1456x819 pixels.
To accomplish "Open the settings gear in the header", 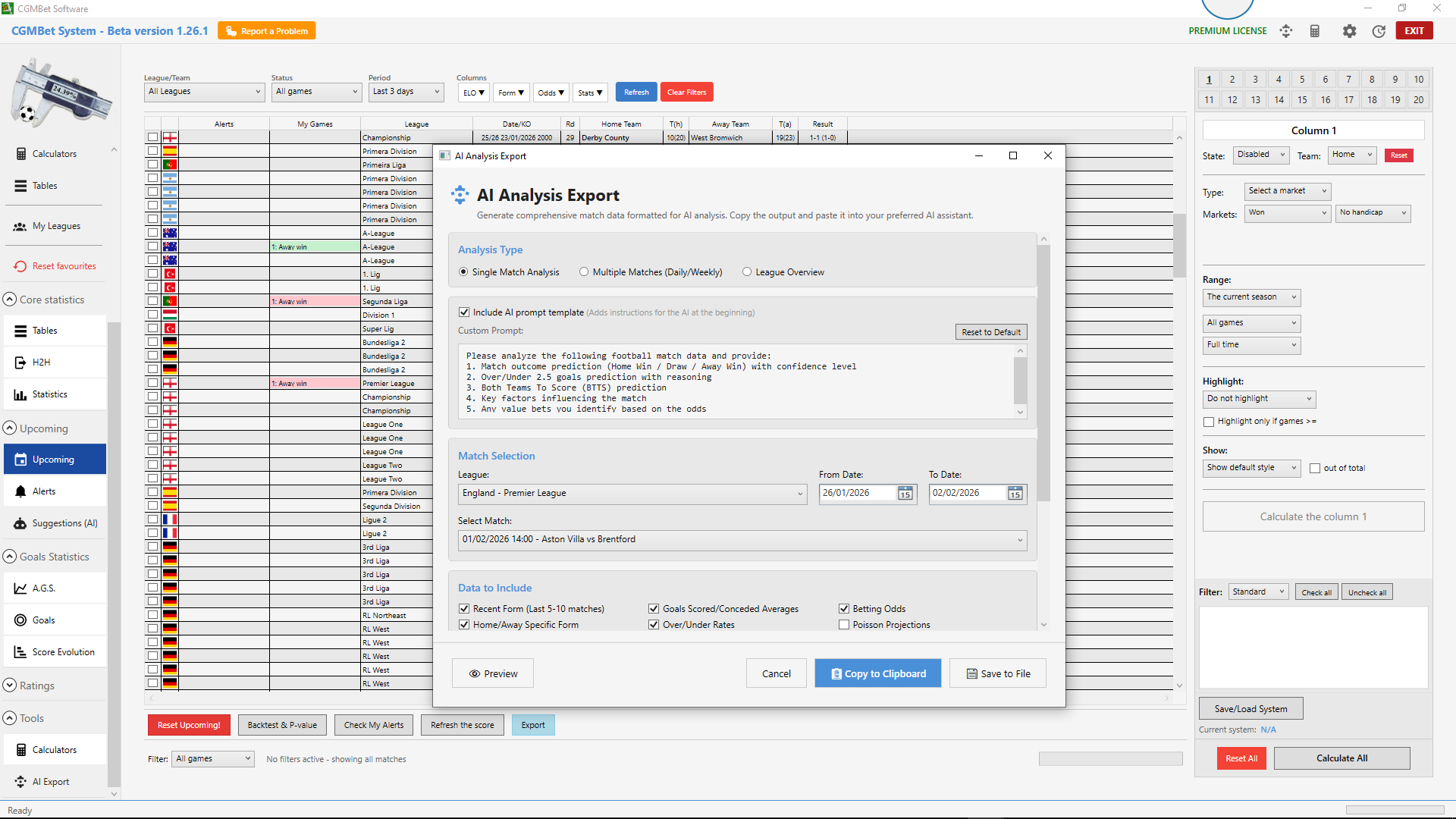I will tap(1349, 31).
